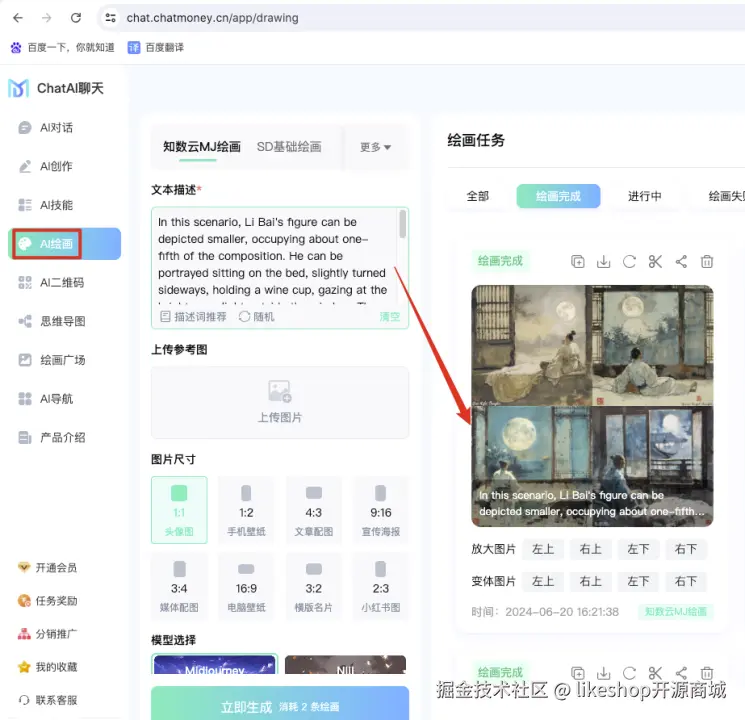Select 2:3 小红书图 size option
Viewport: 745px width, 720px height.
(x=381, y=586)
